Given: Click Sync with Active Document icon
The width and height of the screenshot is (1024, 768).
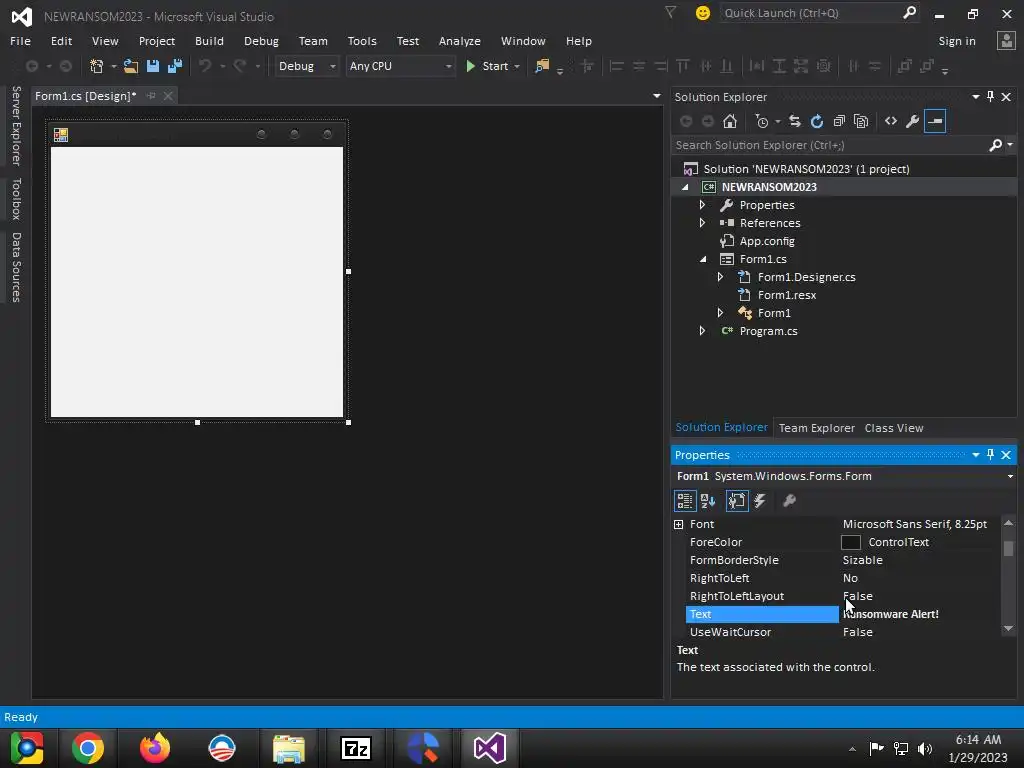Looking at the screenshot, I should coord(795,121).
